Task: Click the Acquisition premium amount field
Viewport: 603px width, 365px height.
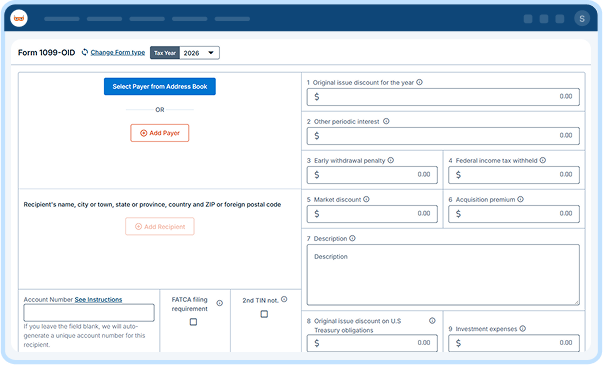Action: 514,214
